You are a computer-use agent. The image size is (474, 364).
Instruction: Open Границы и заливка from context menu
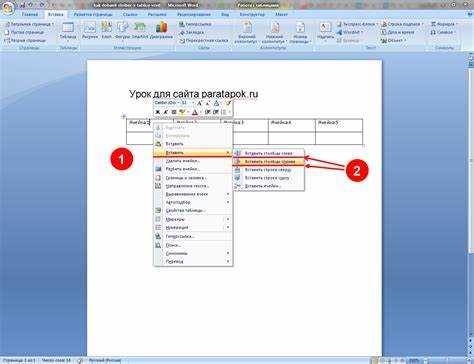point(193,178)
